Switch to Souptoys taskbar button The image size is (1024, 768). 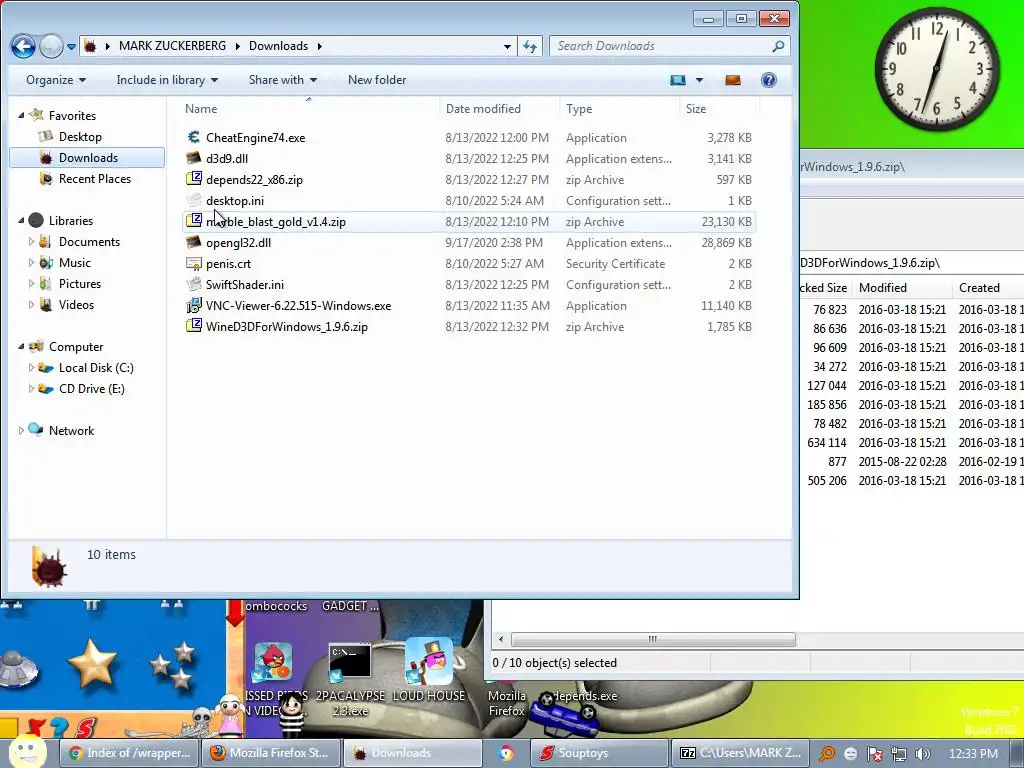(x=600, y=753)
